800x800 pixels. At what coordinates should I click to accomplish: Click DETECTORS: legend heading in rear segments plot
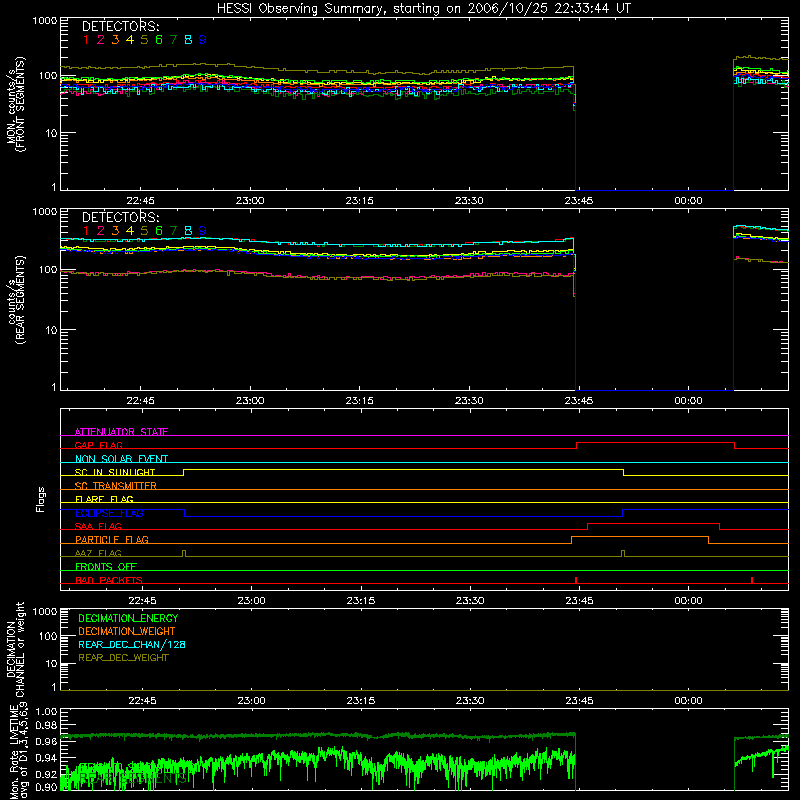121,217
